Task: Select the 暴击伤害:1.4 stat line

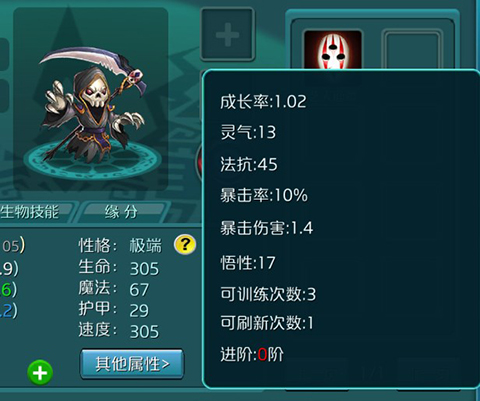Action: click(x=266, y=228)
